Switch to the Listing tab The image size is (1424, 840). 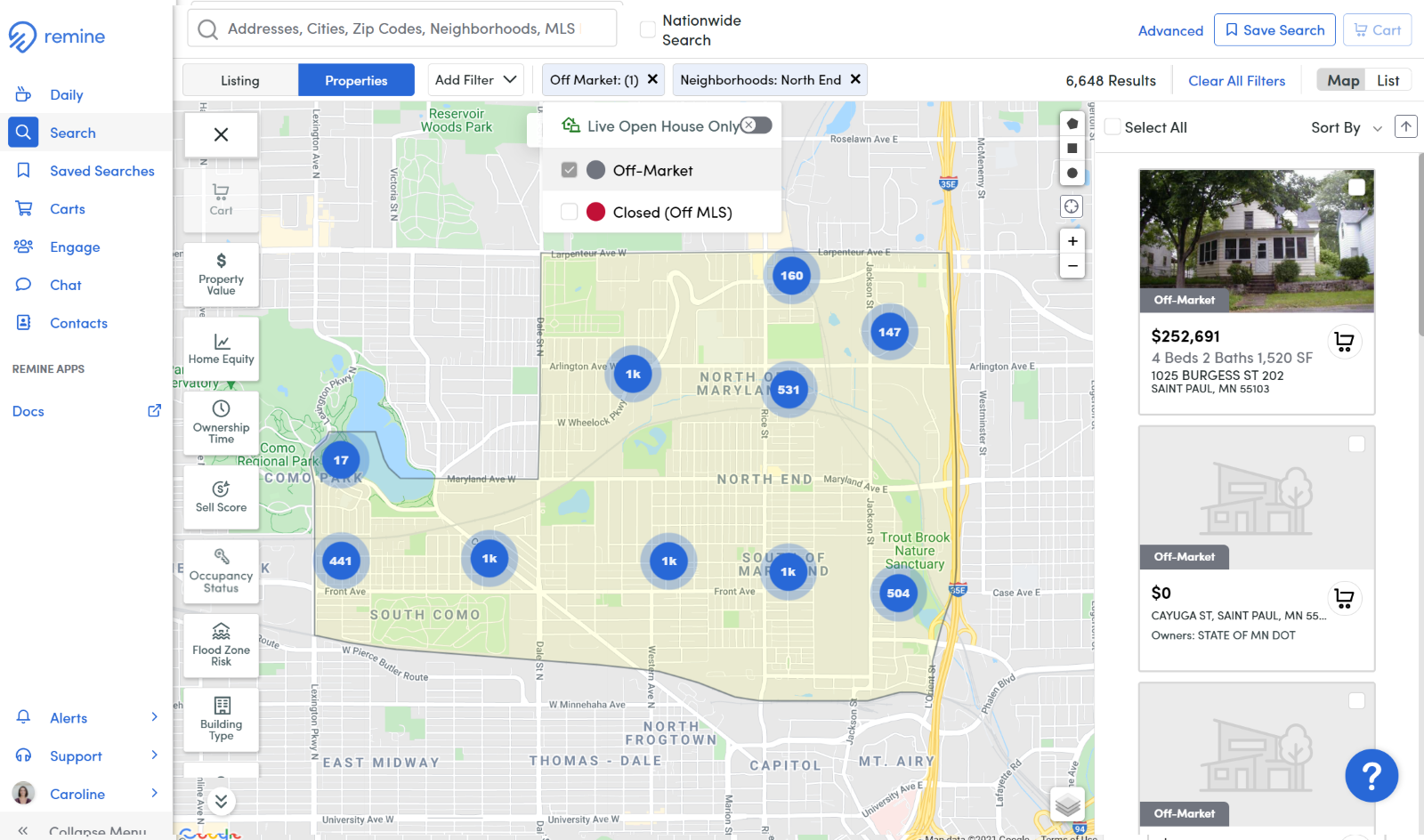point(240,80)
